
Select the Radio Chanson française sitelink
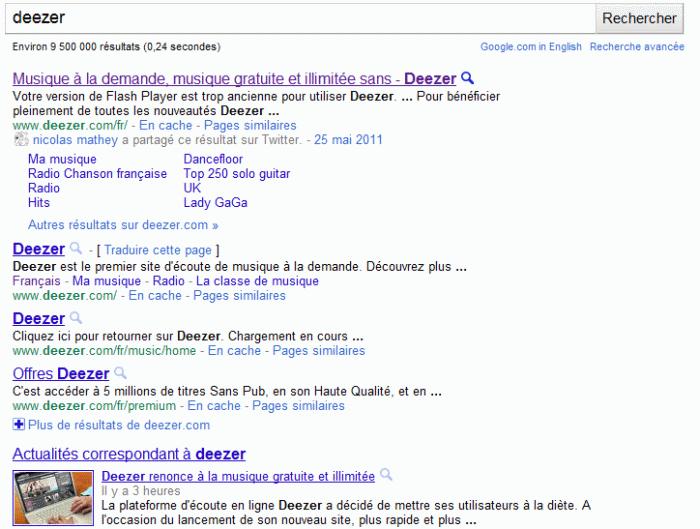pos(97,174)
